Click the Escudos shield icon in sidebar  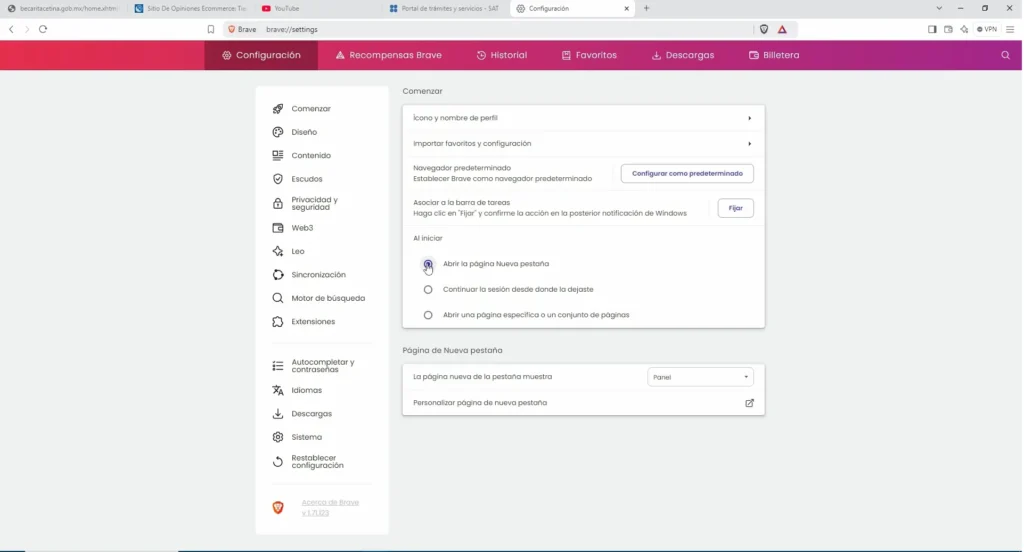[278, 179]
